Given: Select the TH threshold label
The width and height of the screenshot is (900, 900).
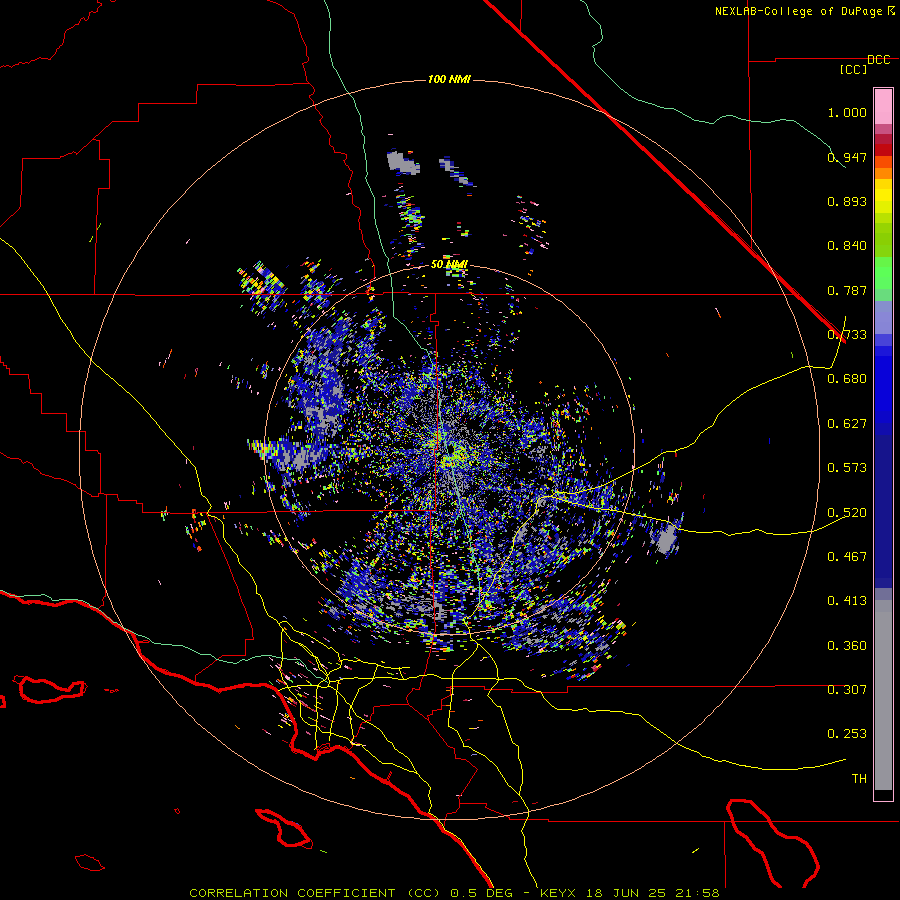Looking at the screenshot, I should [x=859, y=778].
